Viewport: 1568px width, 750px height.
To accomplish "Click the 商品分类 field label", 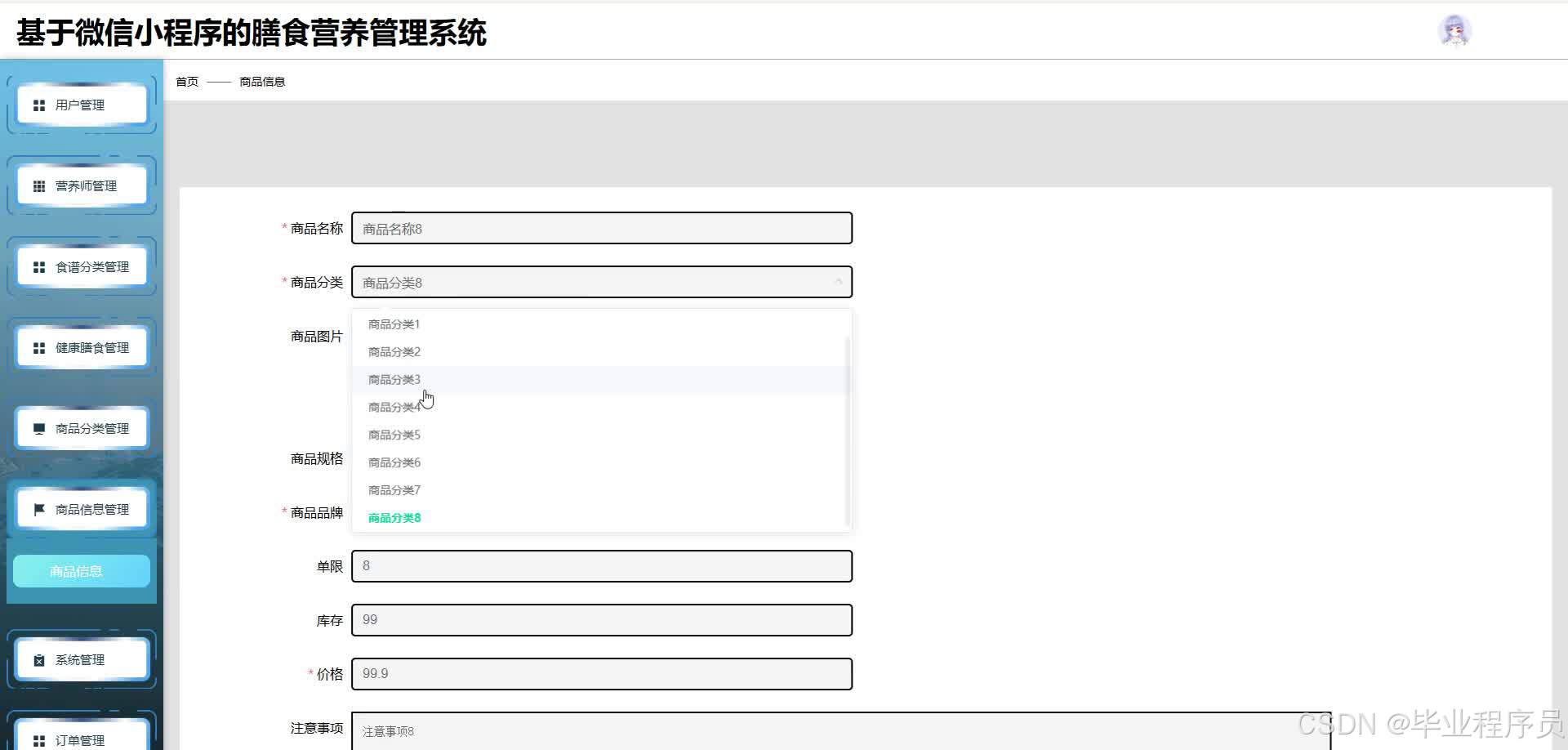I will pyautogui.click(x=317, y=283).
